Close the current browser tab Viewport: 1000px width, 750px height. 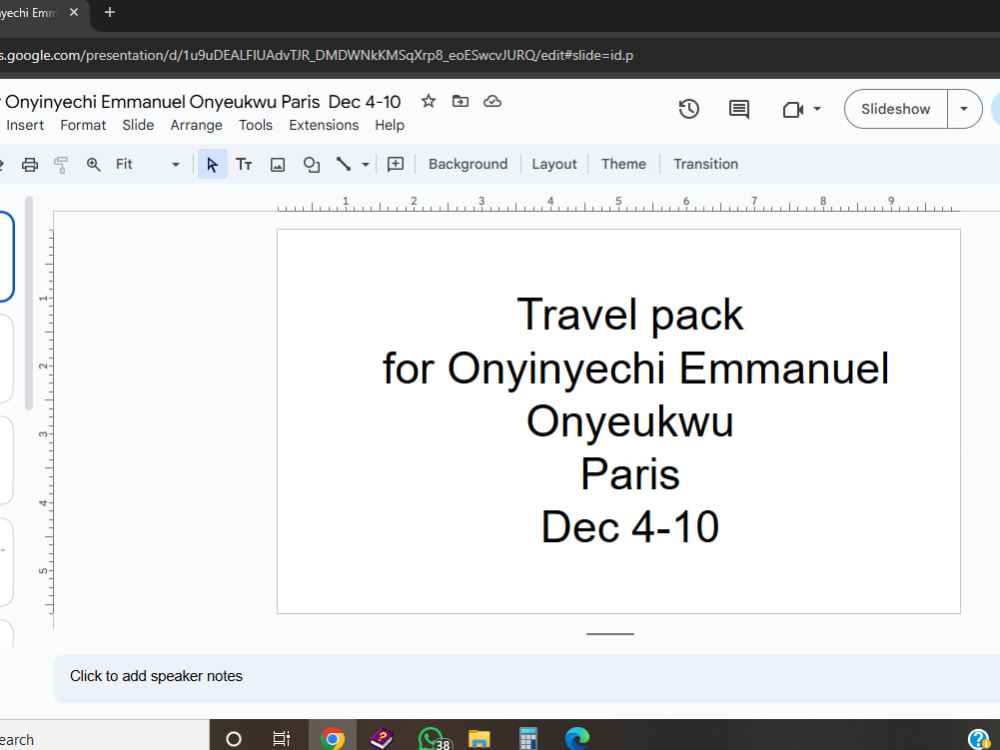[x=74, y=12]
